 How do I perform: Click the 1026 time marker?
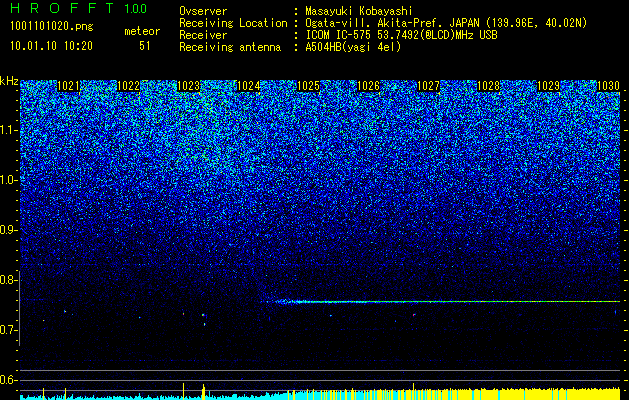(x=368, y=86)
